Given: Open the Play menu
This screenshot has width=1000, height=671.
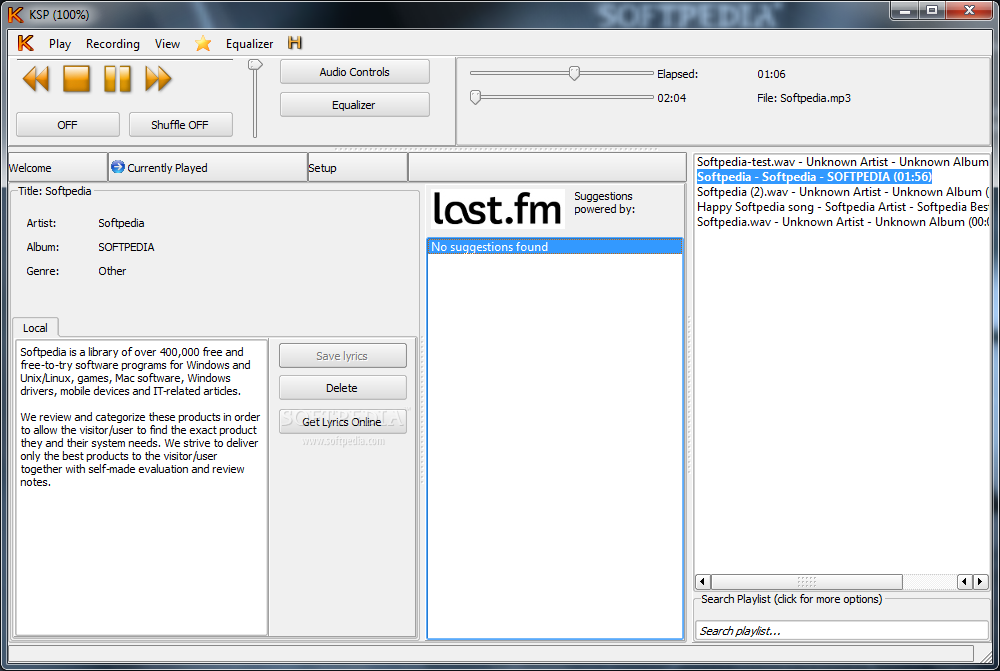Looking at the screenshot, I should pos(60,43).
